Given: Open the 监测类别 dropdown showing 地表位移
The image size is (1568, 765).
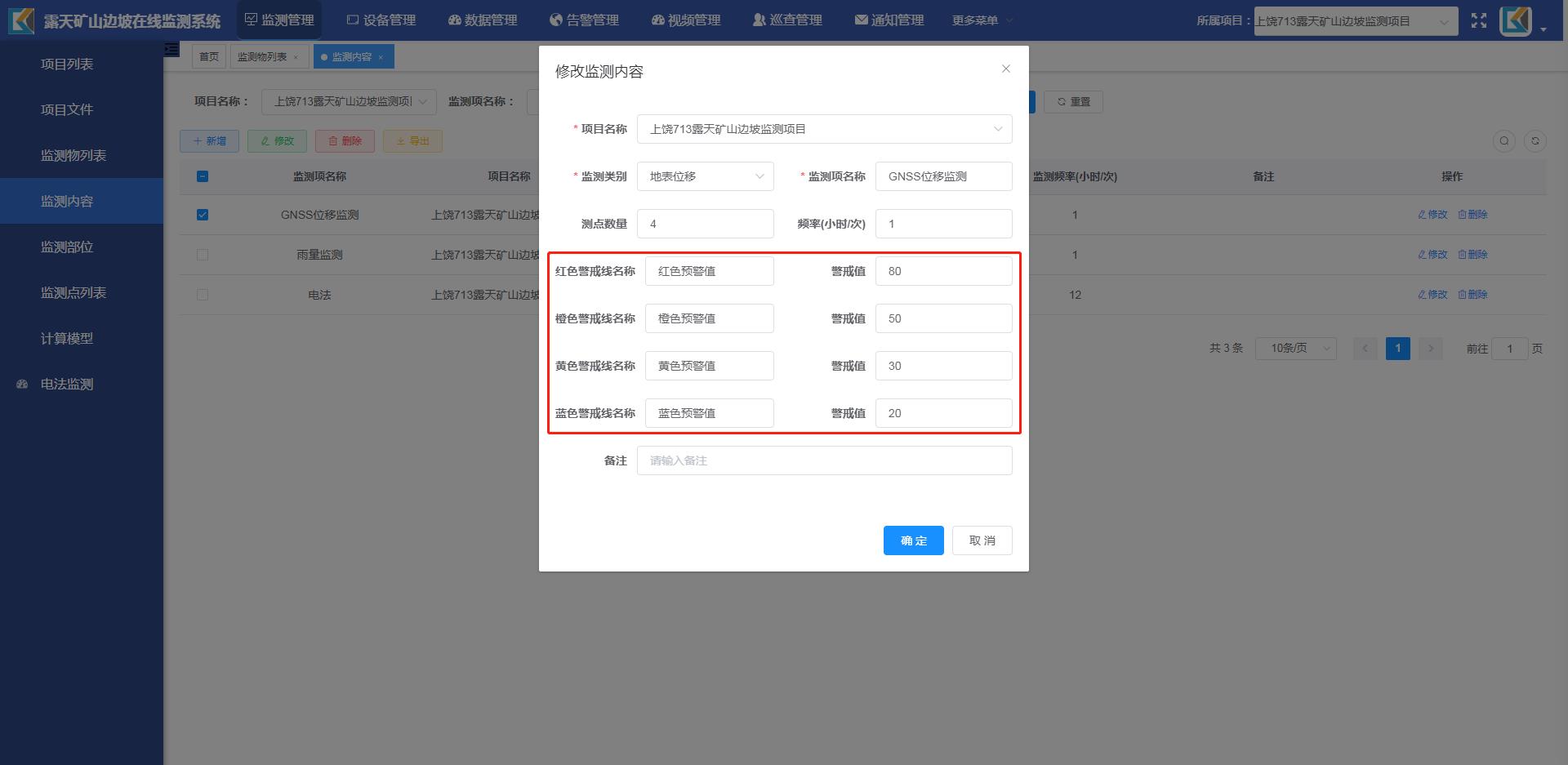Looking at the screenshot, I should tap(705, 176).
